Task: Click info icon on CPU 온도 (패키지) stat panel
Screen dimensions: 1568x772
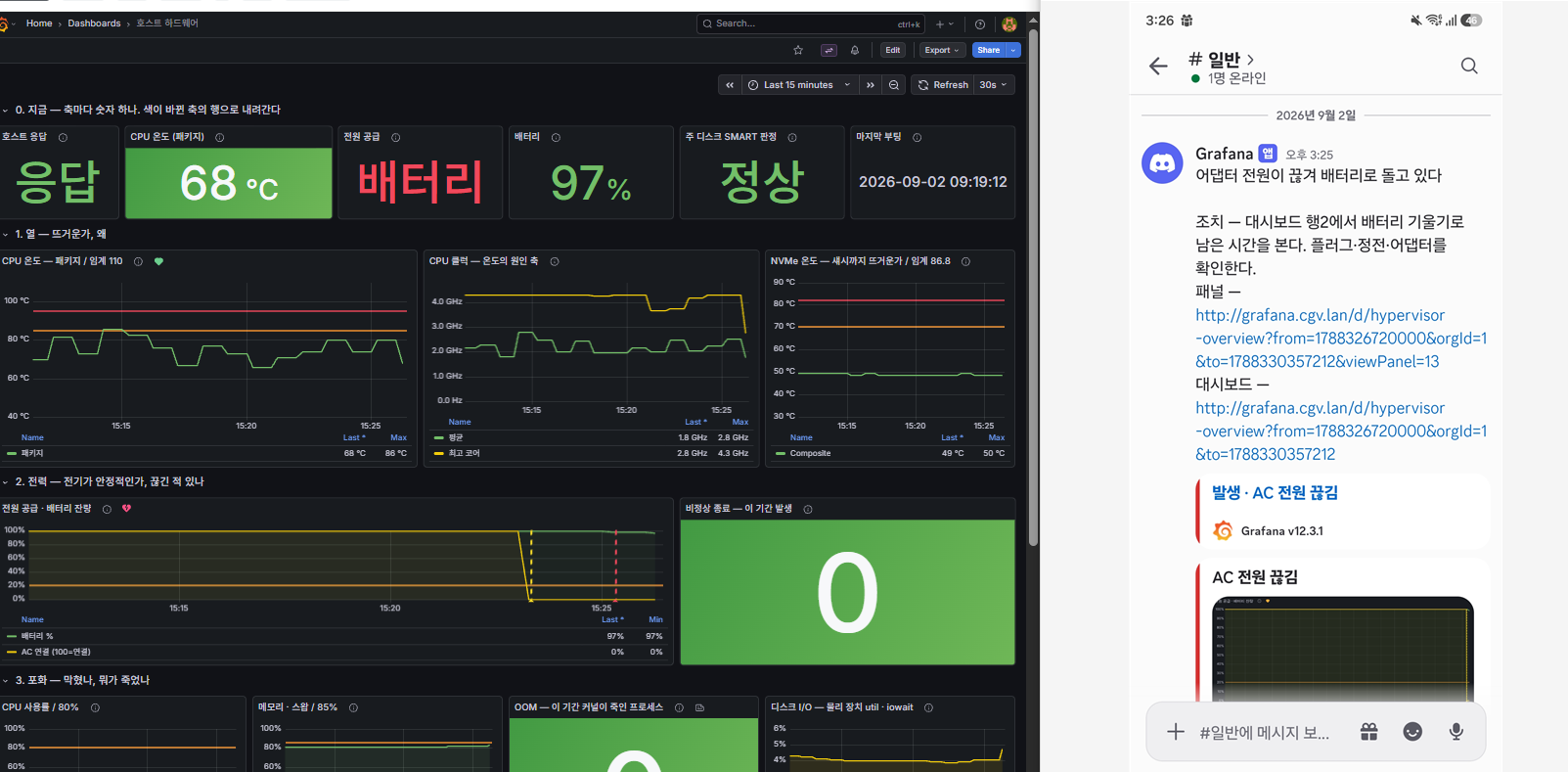Action: 219,138
